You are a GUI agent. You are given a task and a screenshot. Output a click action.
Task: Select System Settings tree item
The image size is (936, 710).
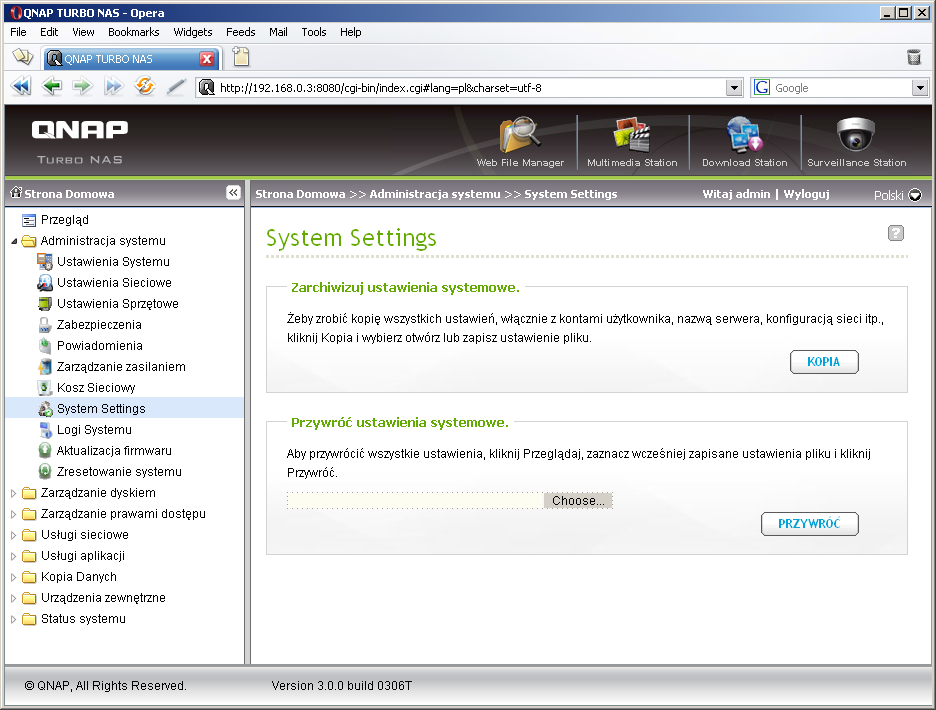point(101,408)
